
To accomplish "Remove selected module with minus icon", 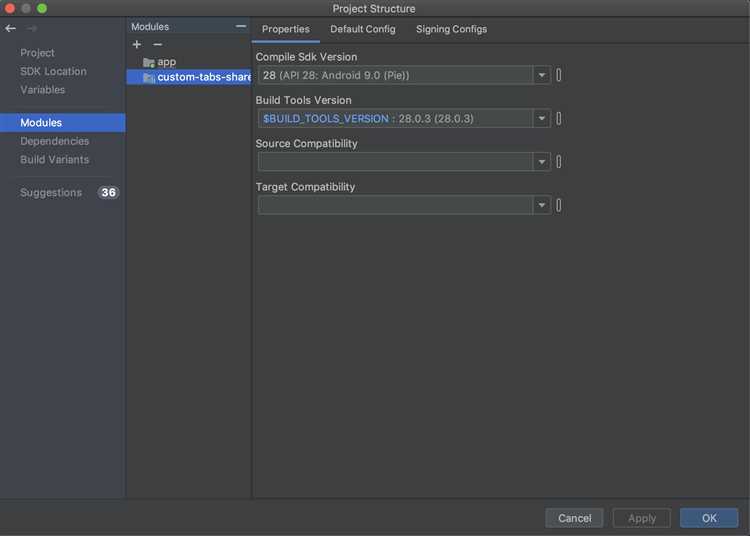I will pos(157,44).
